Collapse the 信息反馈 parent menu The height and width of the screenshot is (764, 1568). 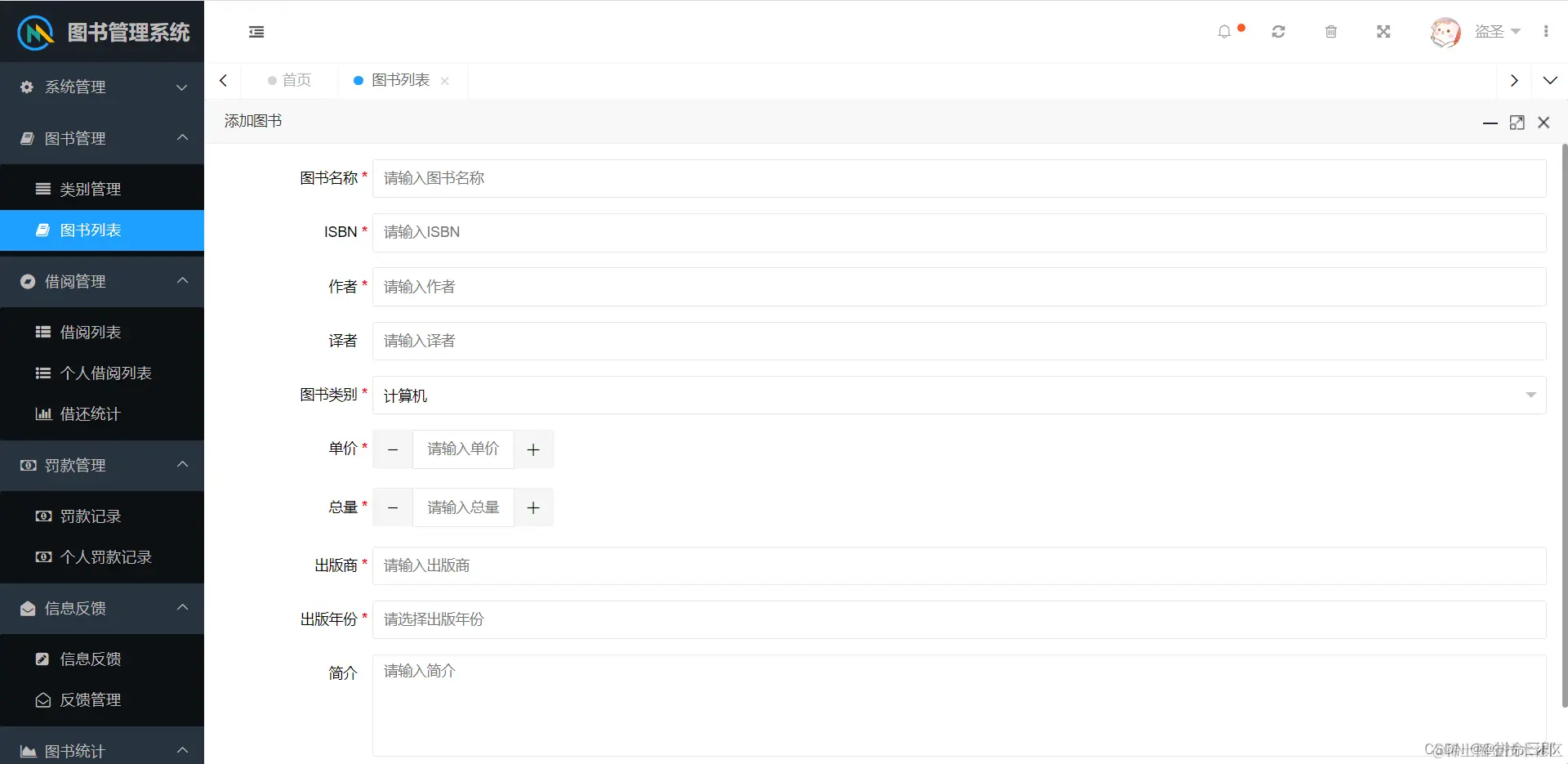point(102,608)
